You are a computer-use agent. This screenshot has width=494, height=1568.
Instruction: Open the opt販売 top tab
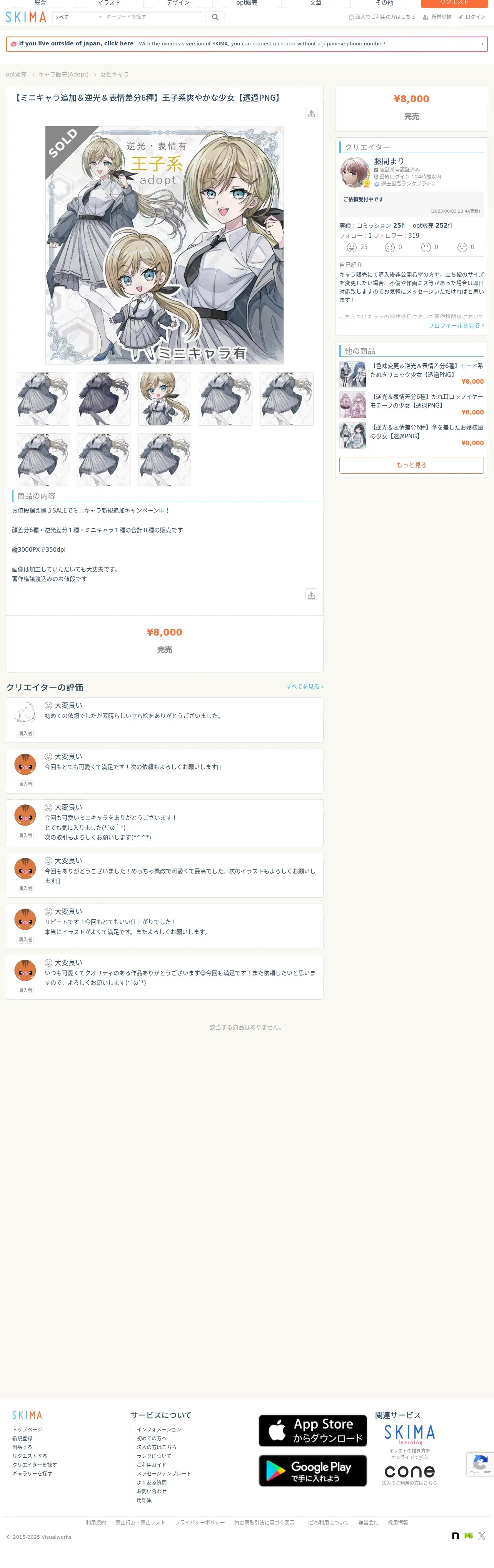[x=247, y=3]
